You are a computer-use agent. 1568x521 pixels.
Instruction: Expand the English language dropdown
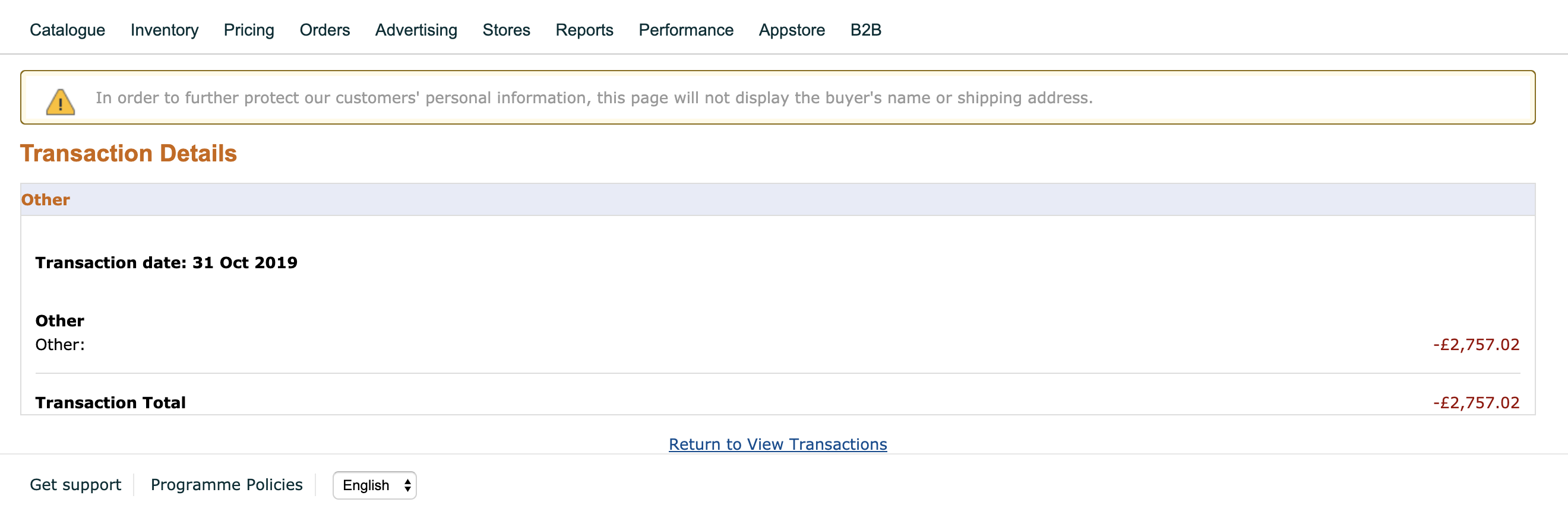click(x=374, y=485)
